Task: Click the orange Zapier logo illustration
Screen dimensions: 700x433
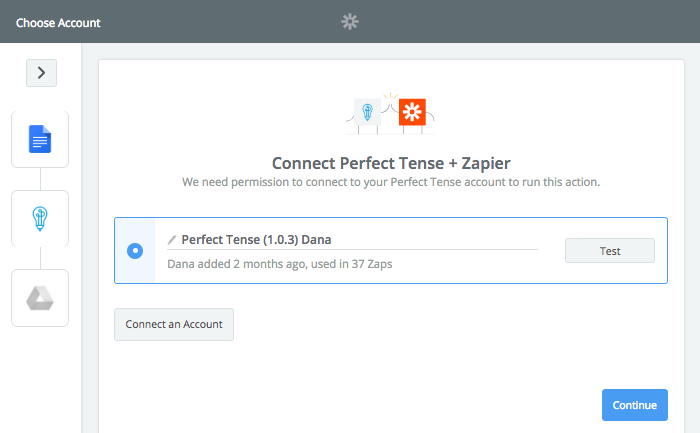Action: 412,112
